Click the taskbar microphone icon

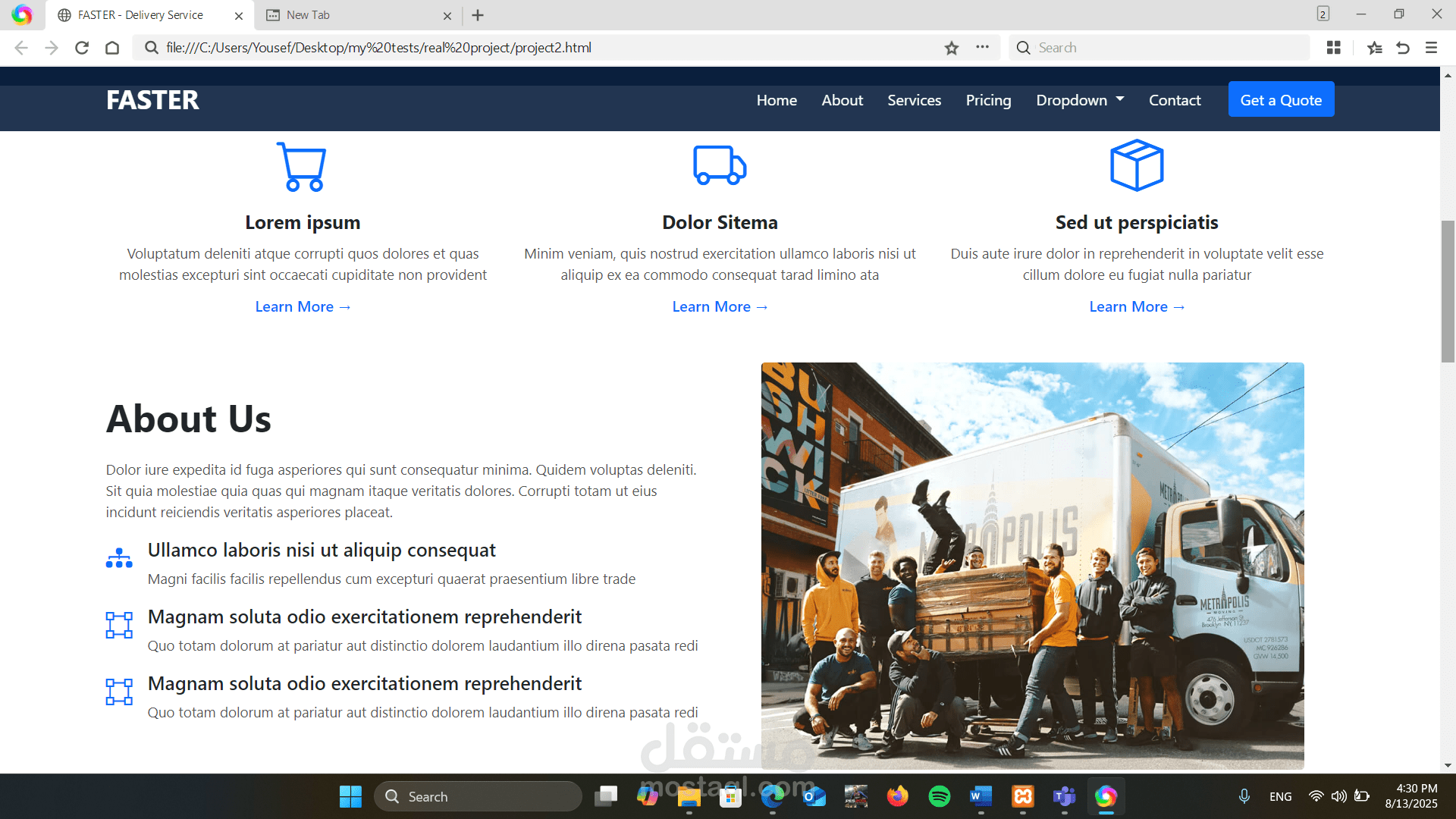coord(1244,796)
